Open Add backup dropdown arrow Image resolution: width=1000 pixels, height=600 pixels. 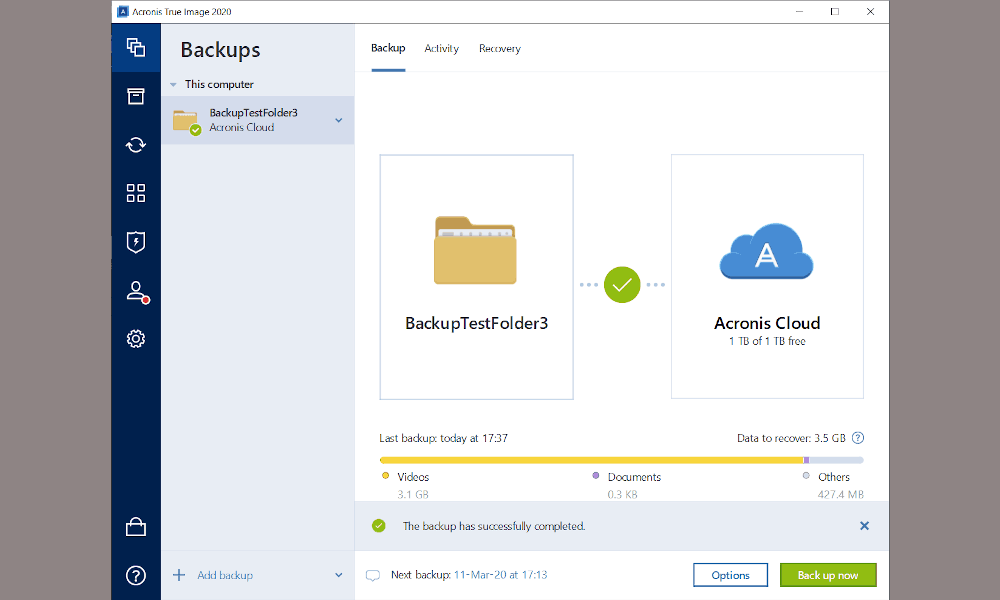pos(339,575)
